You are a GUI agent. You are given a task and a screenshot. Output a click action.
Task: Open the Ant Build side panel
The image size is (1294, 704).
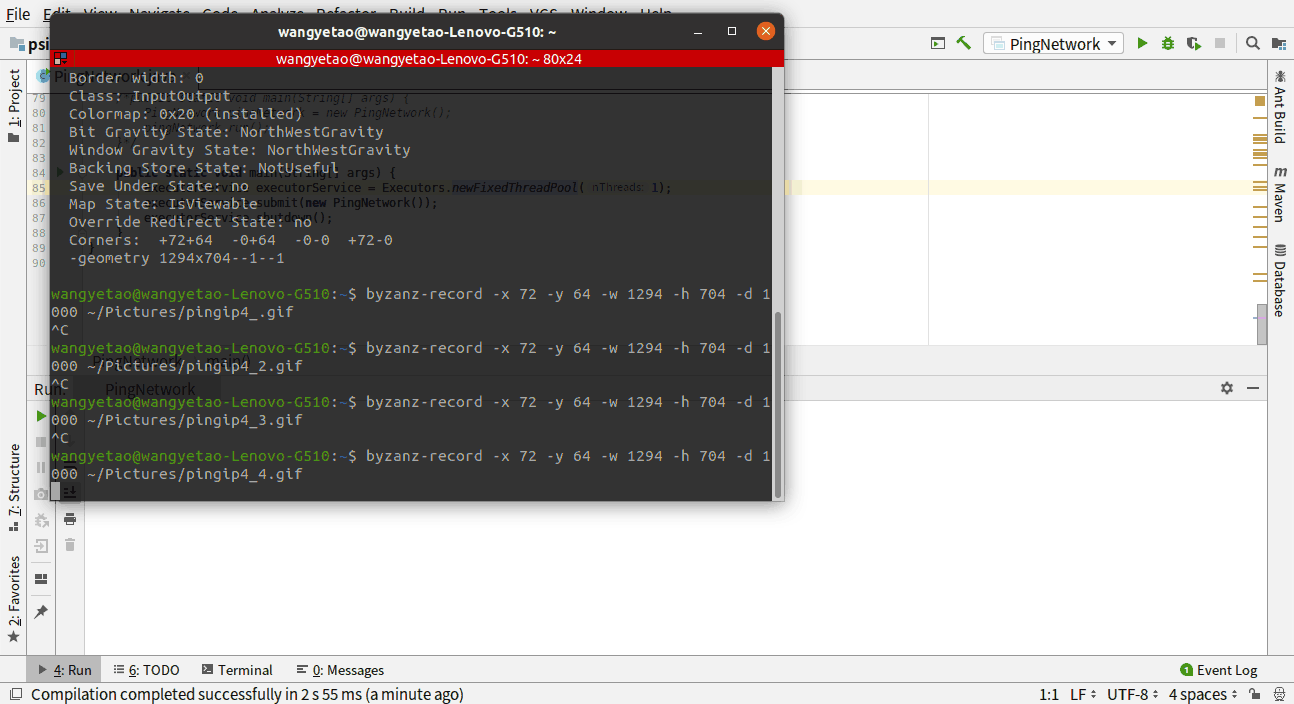tap(1280, 106)
